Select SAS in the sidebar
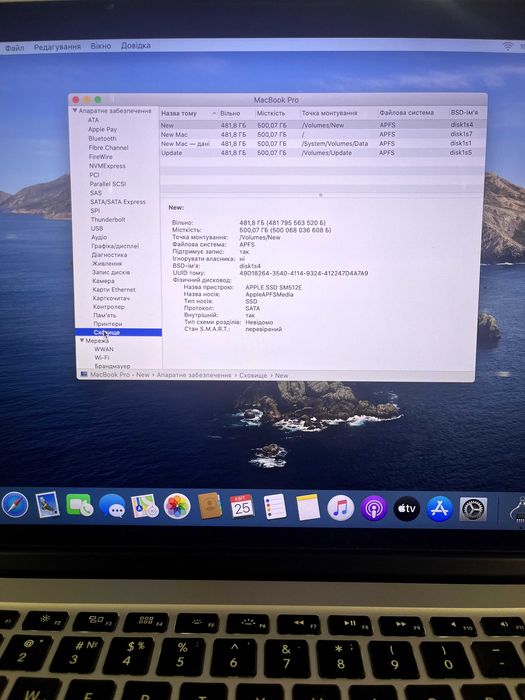Image resolution: width=525 pixels, height=700 pixels. point(96,193)
